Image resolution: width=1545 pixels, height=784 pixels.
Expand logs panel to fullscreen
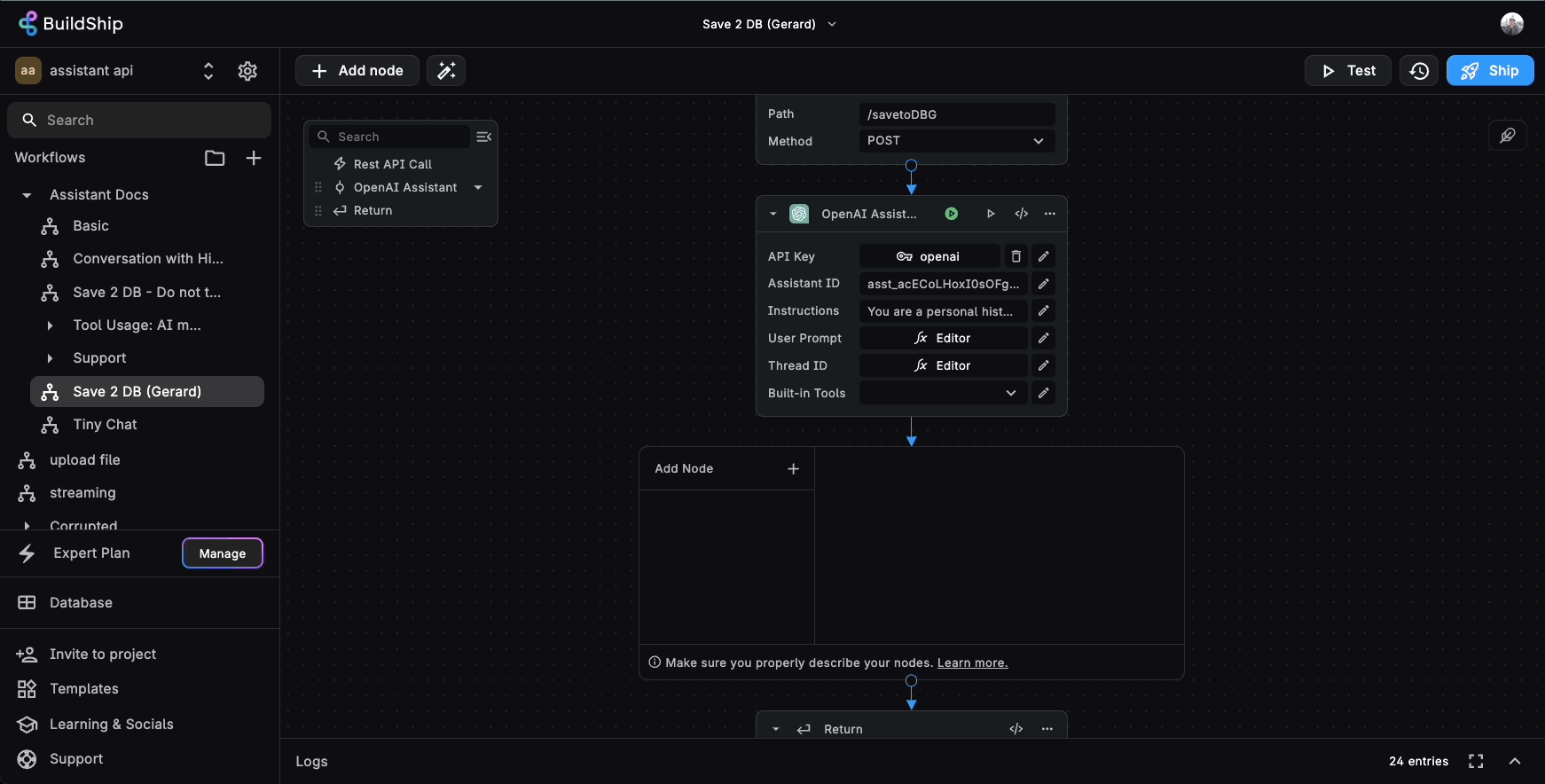pos(1476,761)
